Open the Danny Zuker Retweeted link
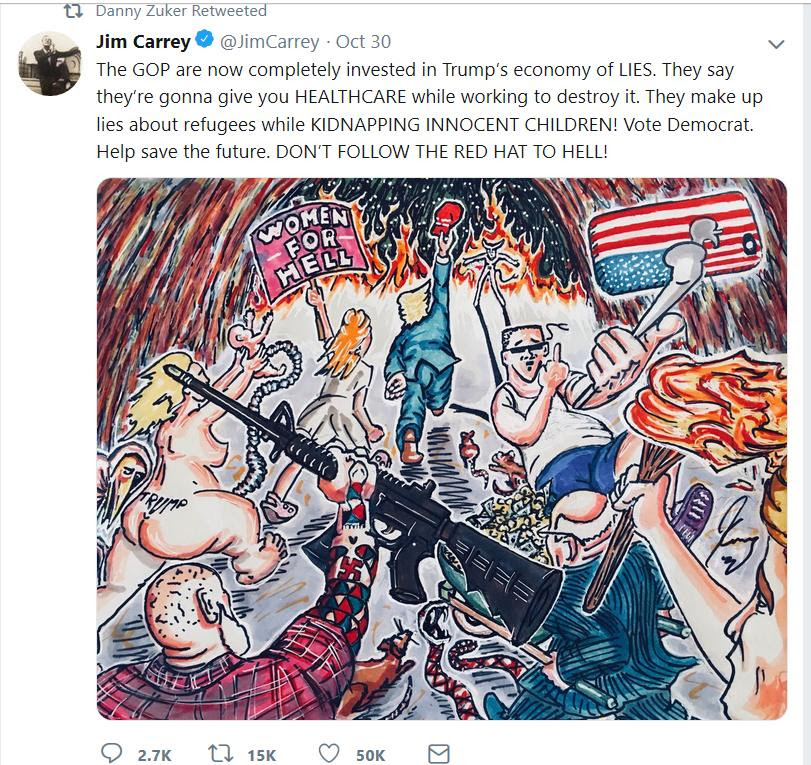Viewport: 811px width, 765px height. tap(181, 11)
